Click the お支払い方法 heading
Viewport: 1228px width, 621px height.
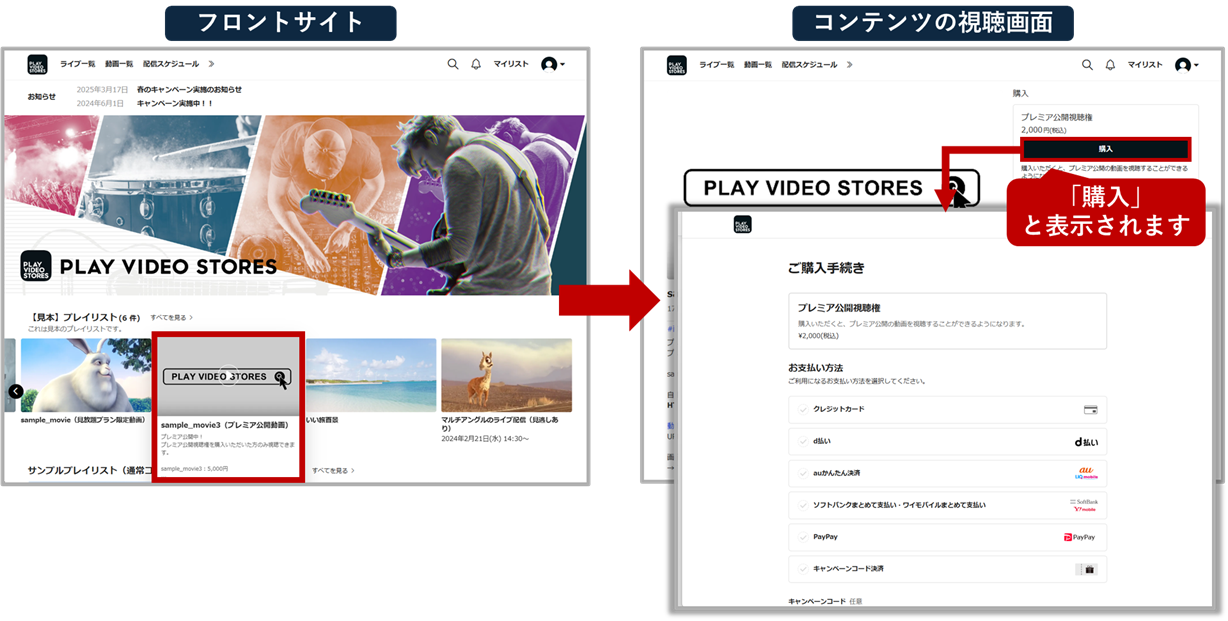(815, 368)
